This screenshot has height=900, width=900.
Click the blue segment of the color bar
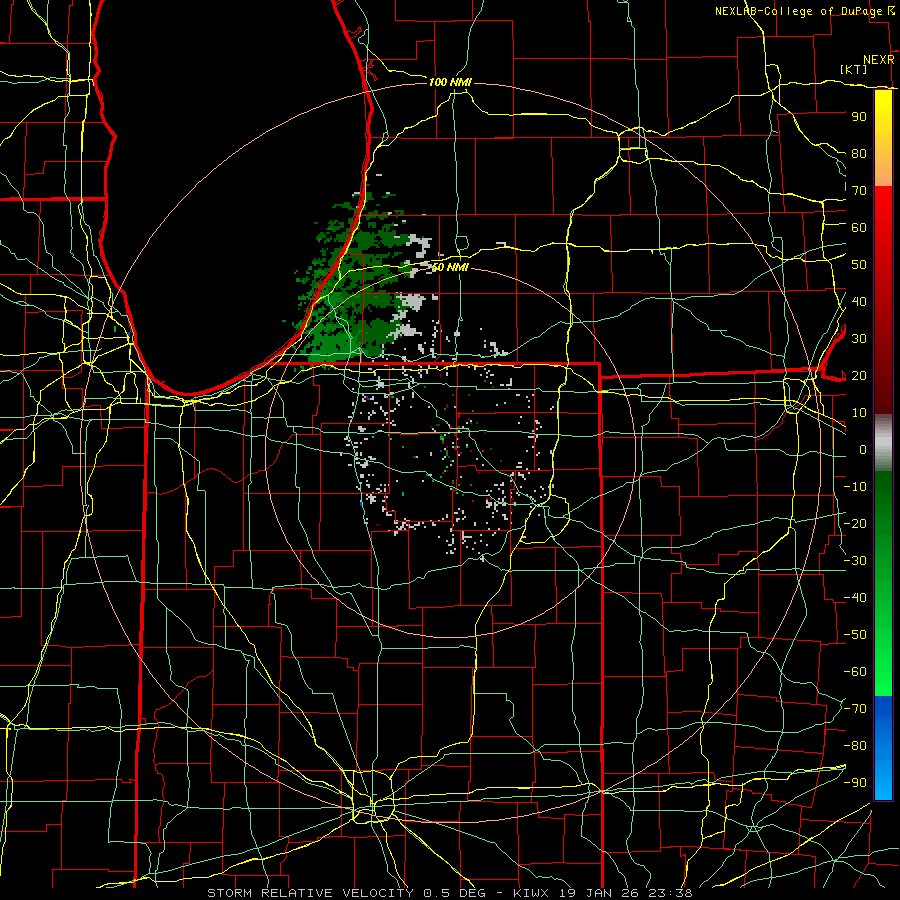pyautogui.click(x=883, y=748)
